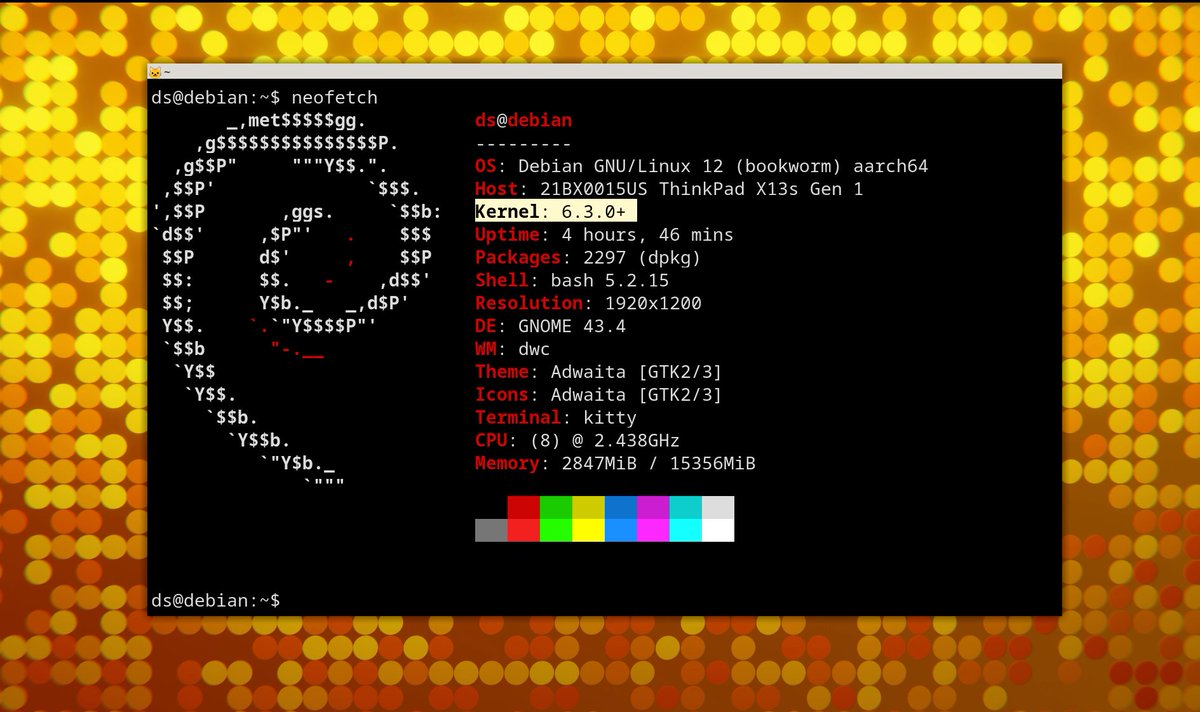Click the CPU (8) @ 2.438GHz line
1200x712 pixels.
point(578,440)
